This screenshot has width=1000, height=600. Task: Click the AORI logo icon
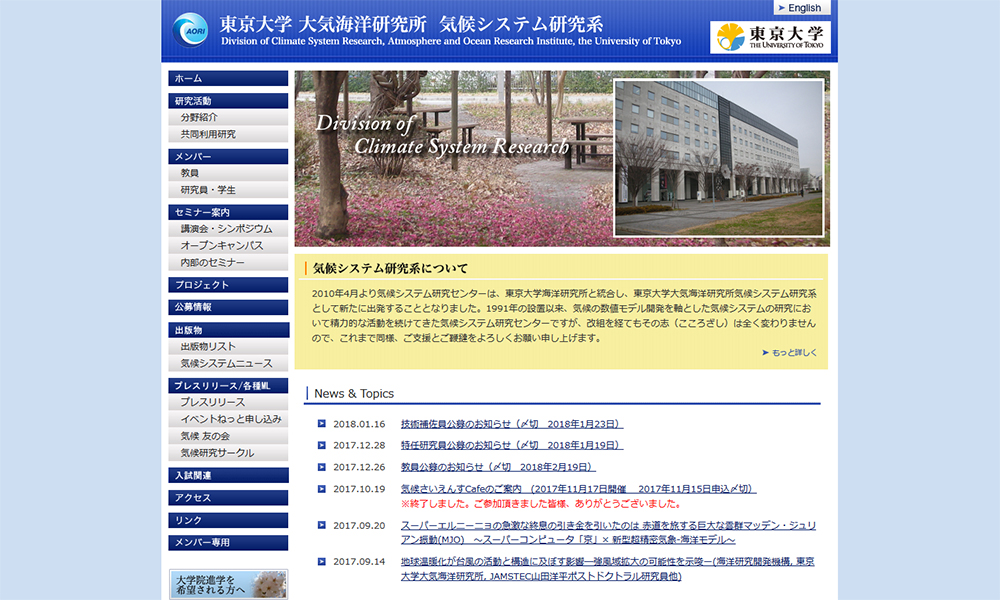click(190, 30)
